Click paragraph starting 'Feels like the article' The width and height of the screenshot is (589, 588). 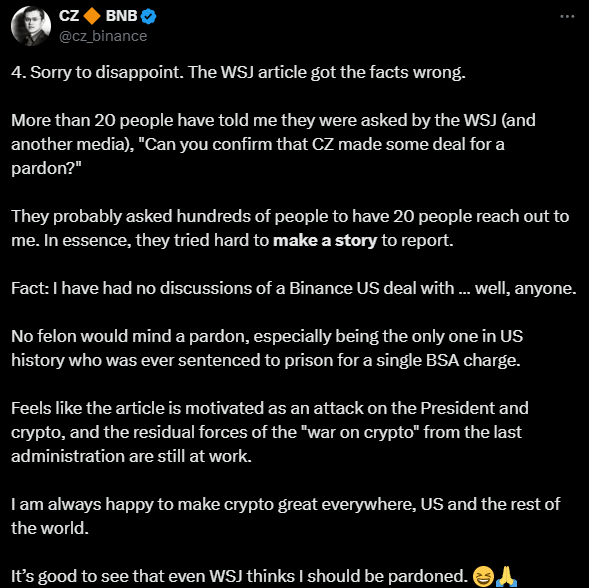270,432
